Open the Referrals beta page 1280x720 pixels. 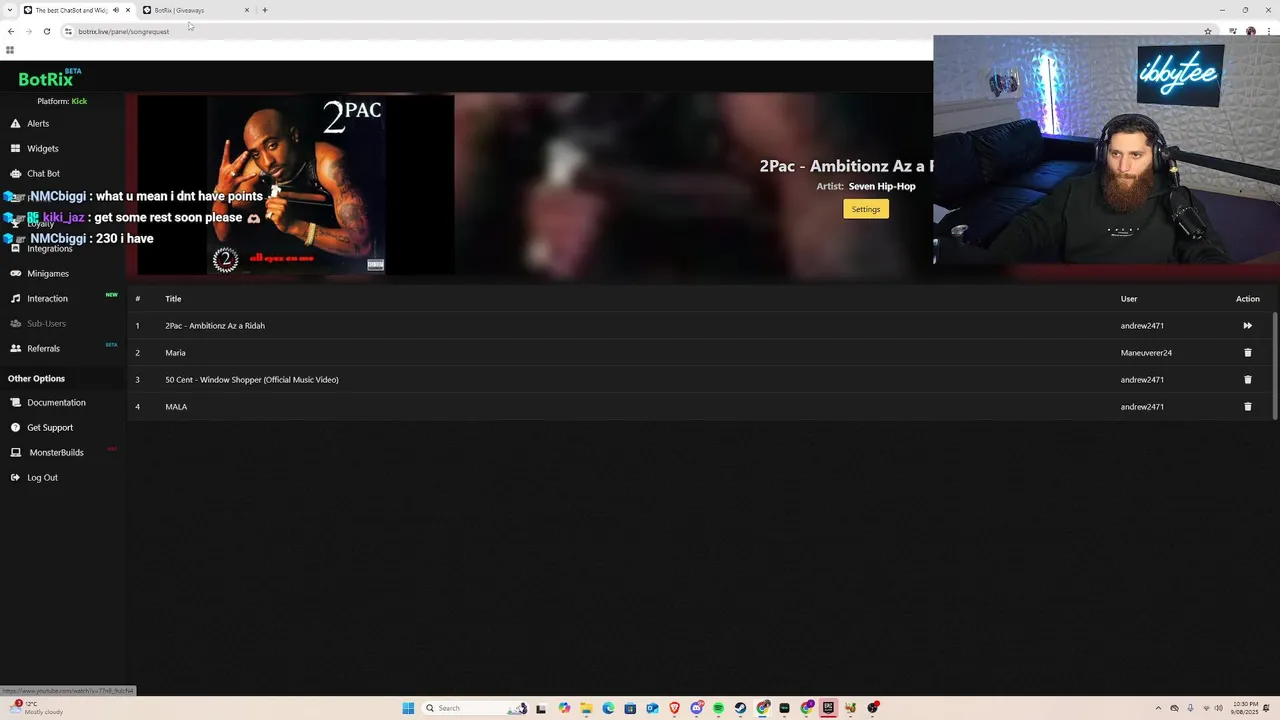point(43,348)
